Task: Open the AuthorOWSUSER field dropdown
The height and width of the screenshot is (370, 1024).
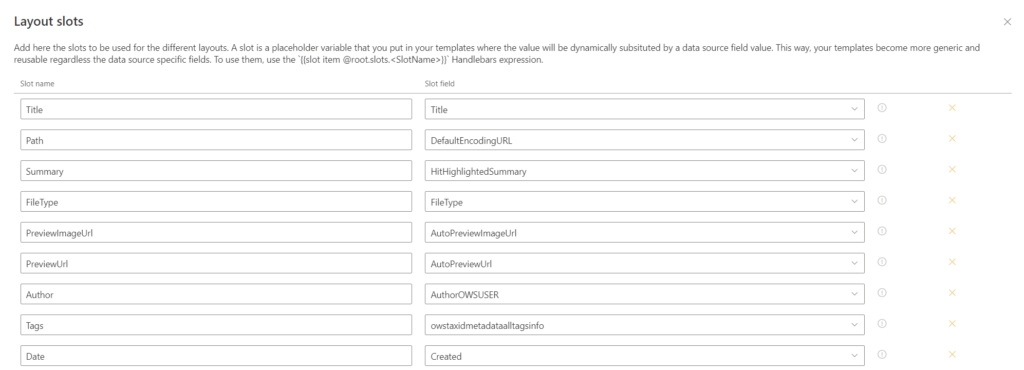Action: point(645,294)
